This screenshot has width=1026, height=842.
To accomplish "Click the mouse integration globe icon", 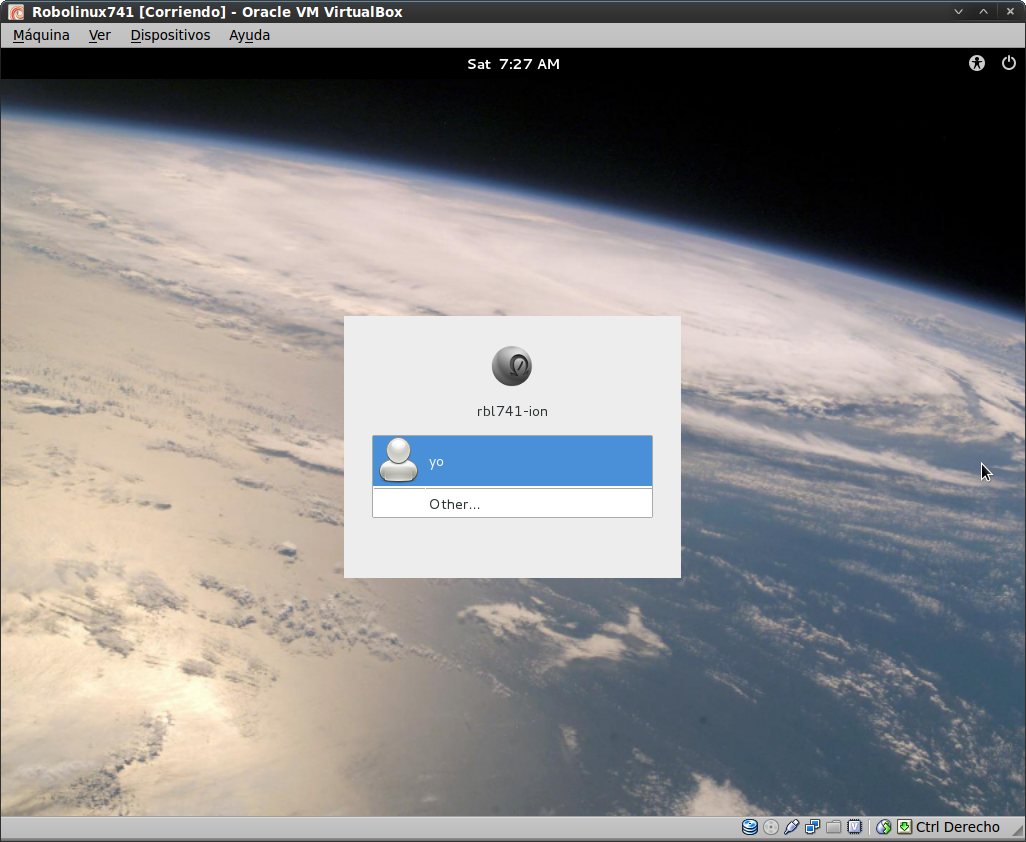I will tap(883, 827).
